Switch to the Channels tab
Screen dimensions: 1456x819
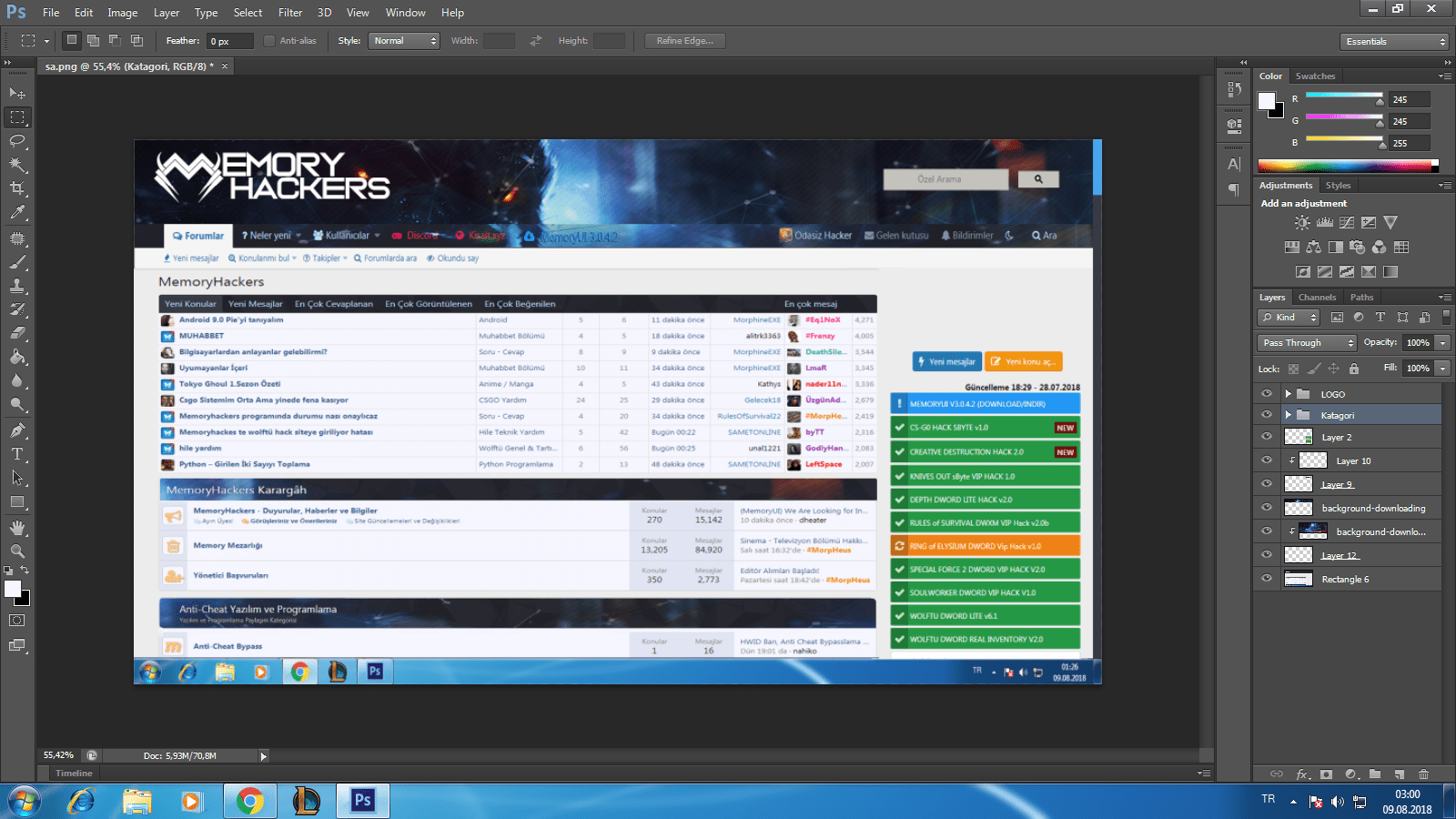(1317, 298)
